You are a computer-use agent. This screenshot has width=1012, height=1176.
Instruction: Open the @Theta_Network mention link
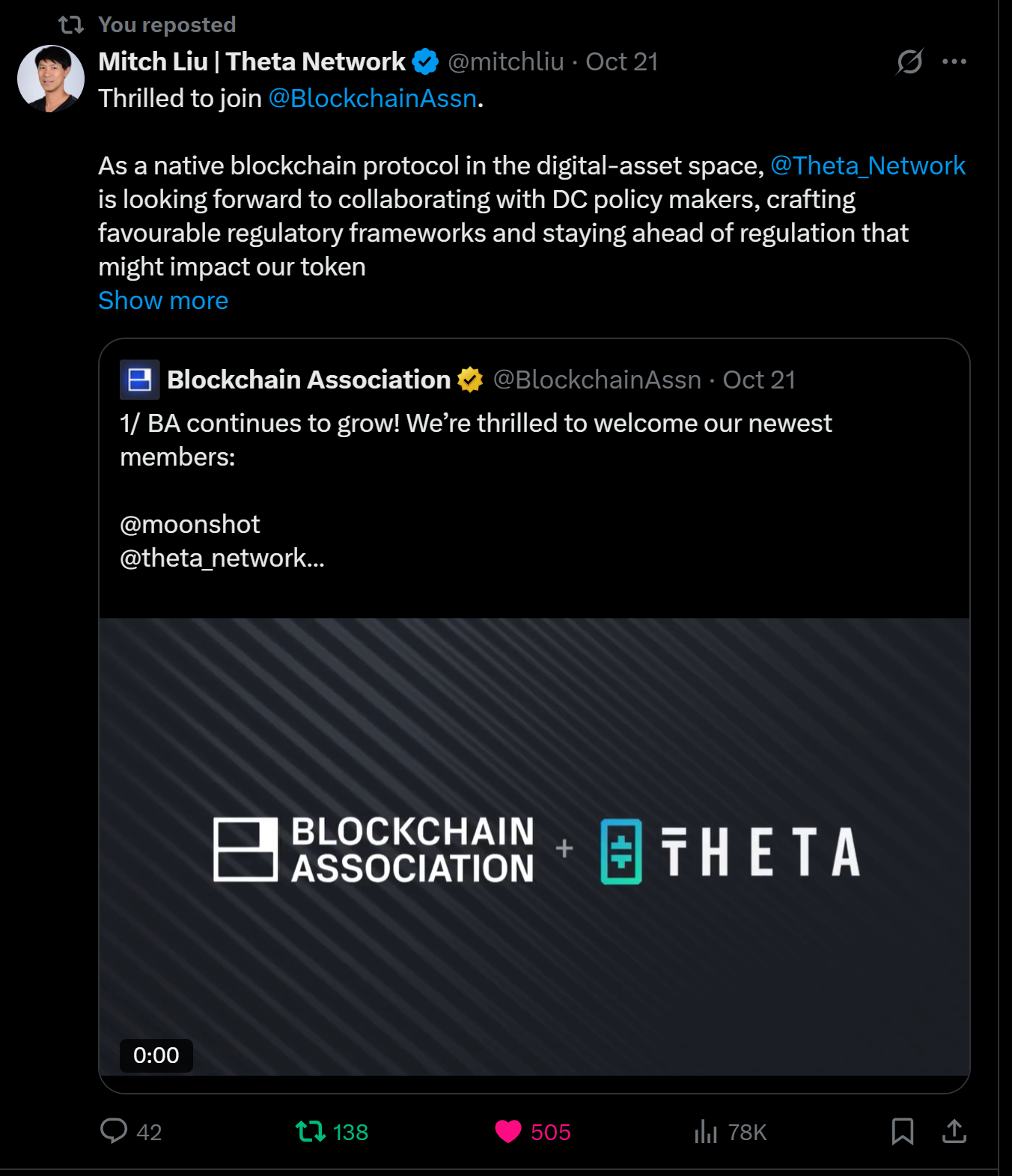(x=868, y=165)
